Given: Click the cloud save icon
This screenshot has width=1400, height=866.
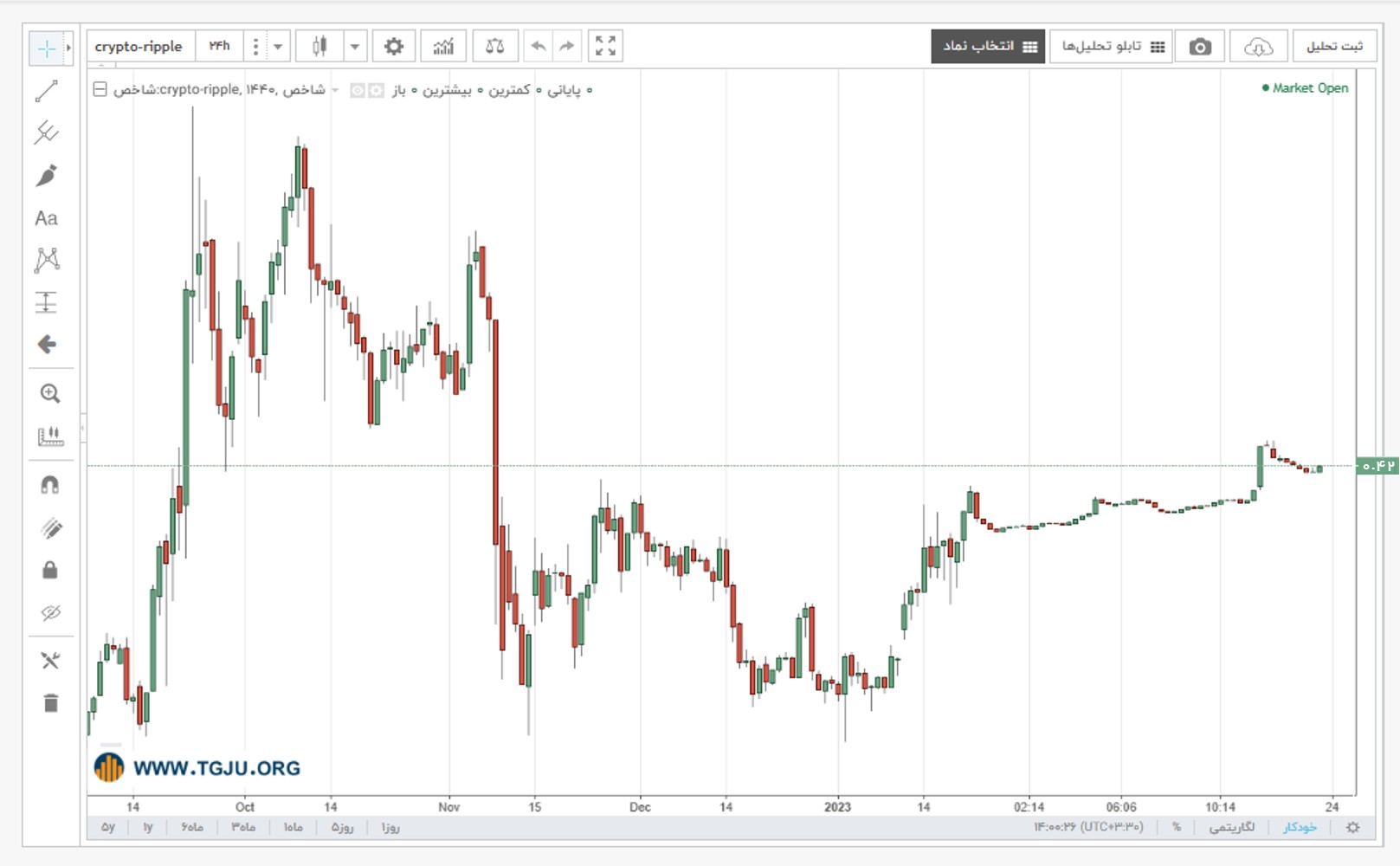Looking at the screenshot, I should (x=1258, y=47).
